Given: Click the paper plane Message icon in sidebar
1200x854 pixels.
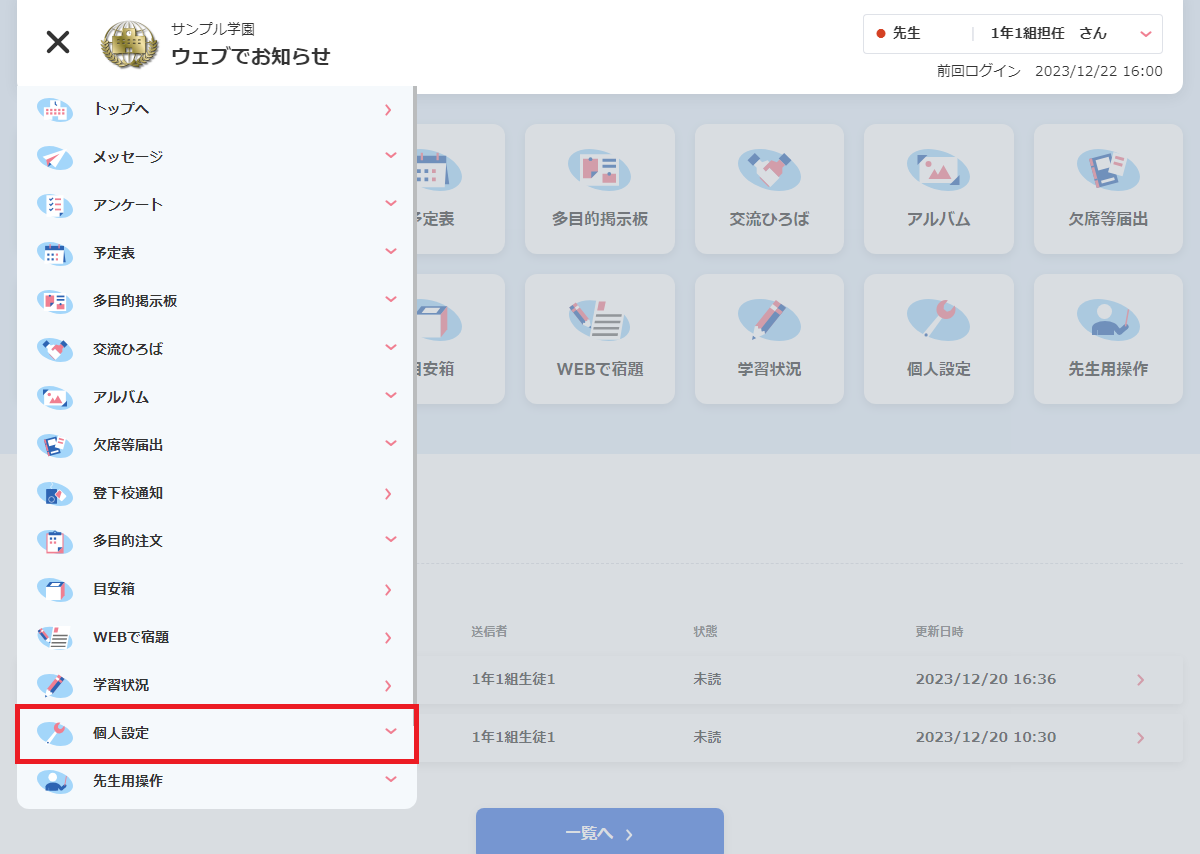Looking at the screenshot, I should [55, 157].
